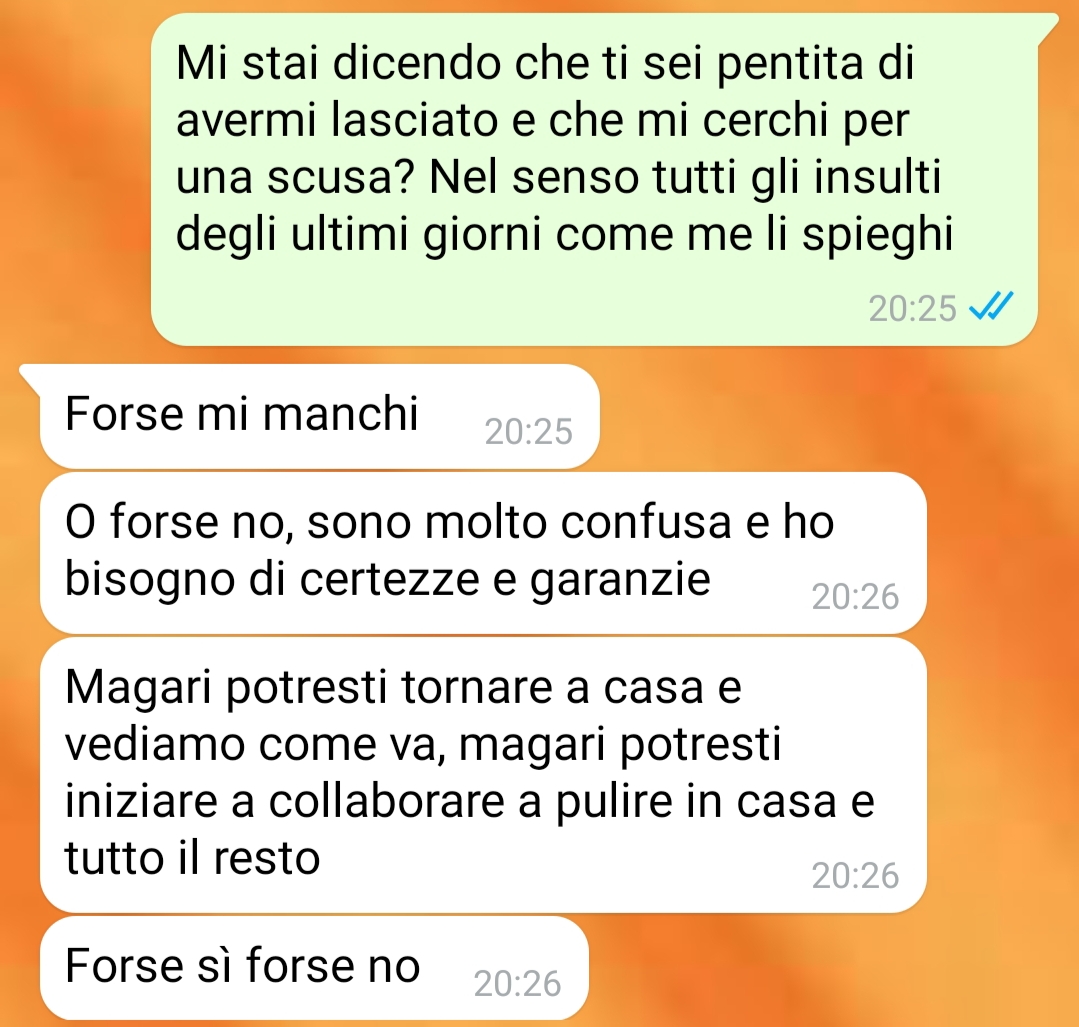Click the word "collaborare" in the long received message
Image resolution: width=1079 pixels, height=1027 pixels.
coord(387,801)
